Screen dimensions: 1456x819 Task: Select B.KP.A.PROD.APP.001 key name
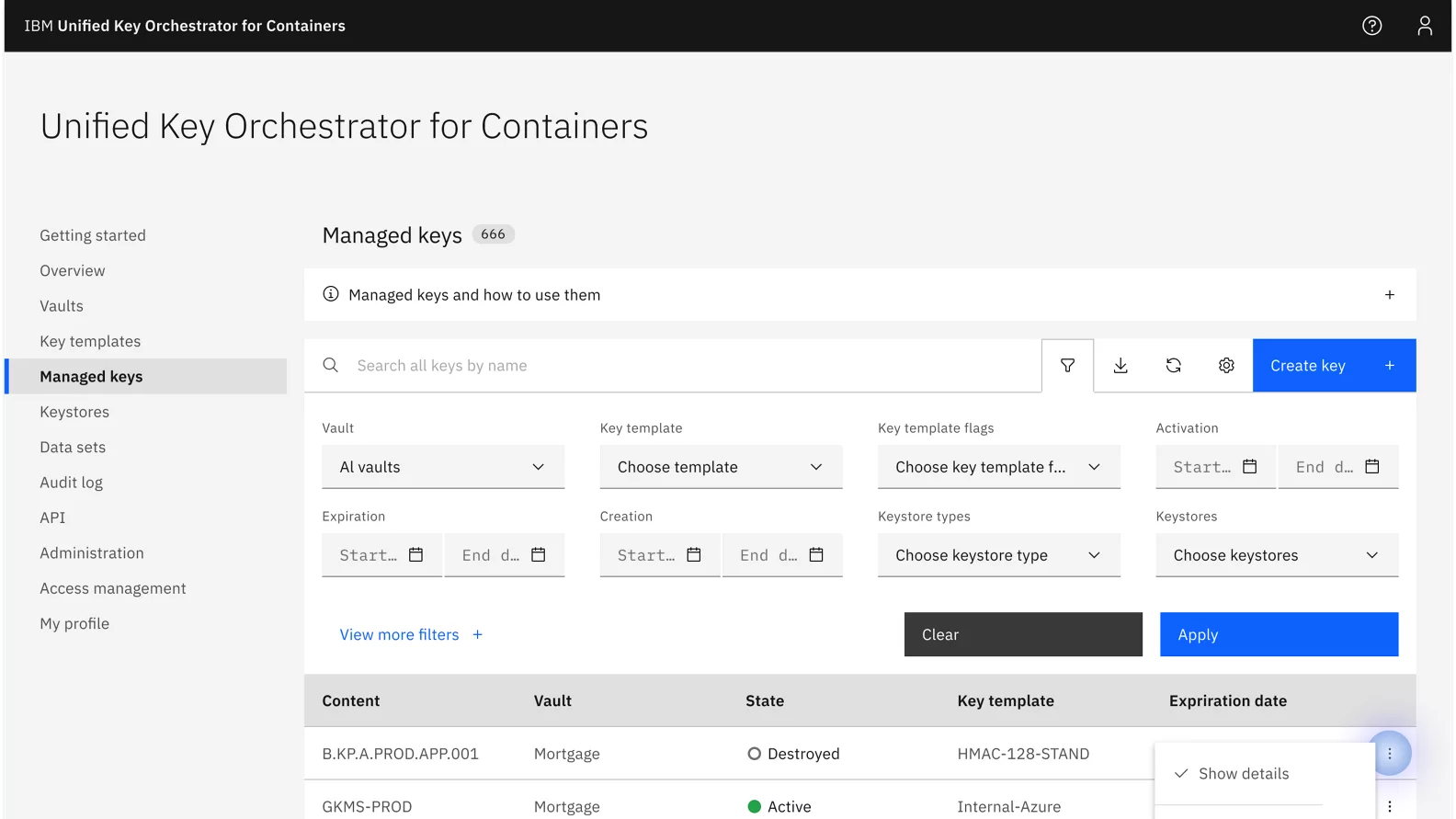(x=400, y=754)
